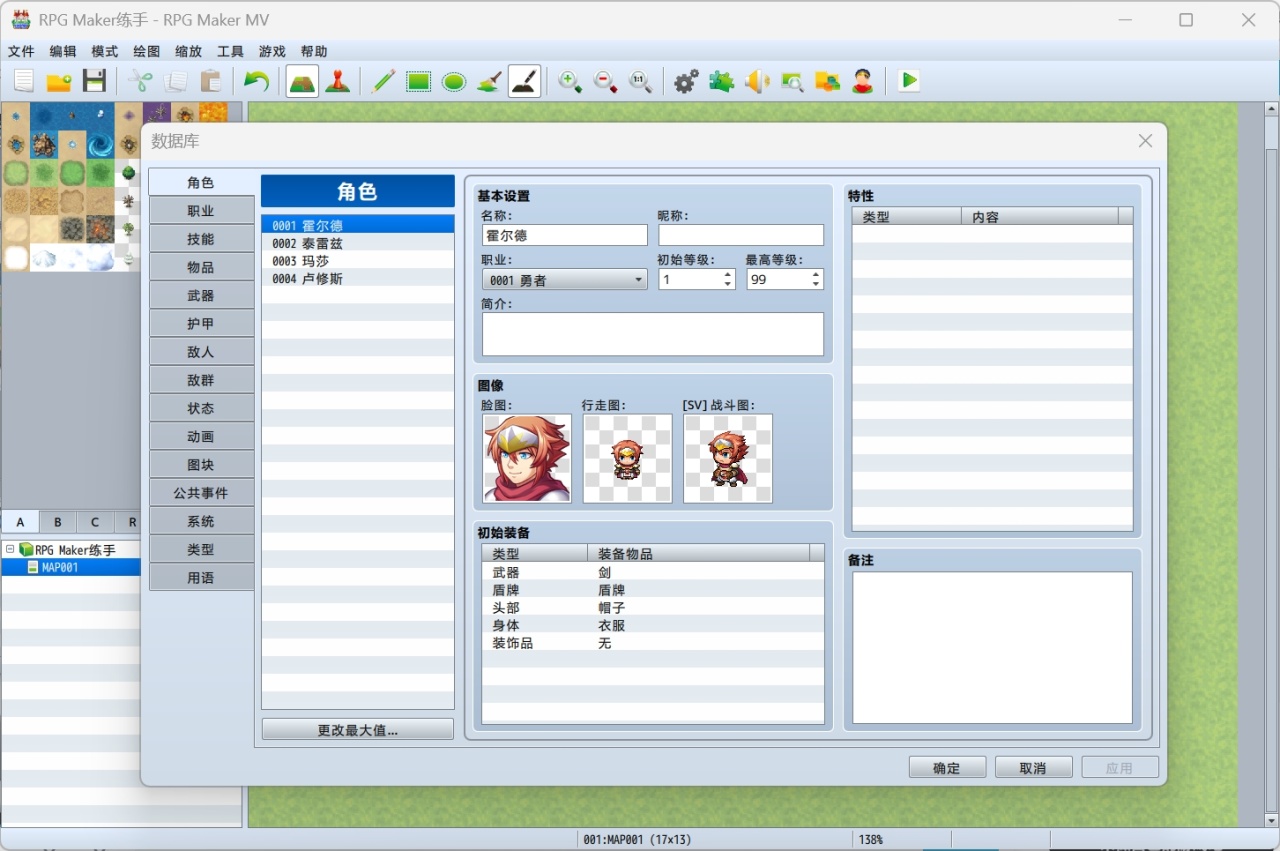
Task: Select the Pencil drawing tool
Action: point(383,81)
